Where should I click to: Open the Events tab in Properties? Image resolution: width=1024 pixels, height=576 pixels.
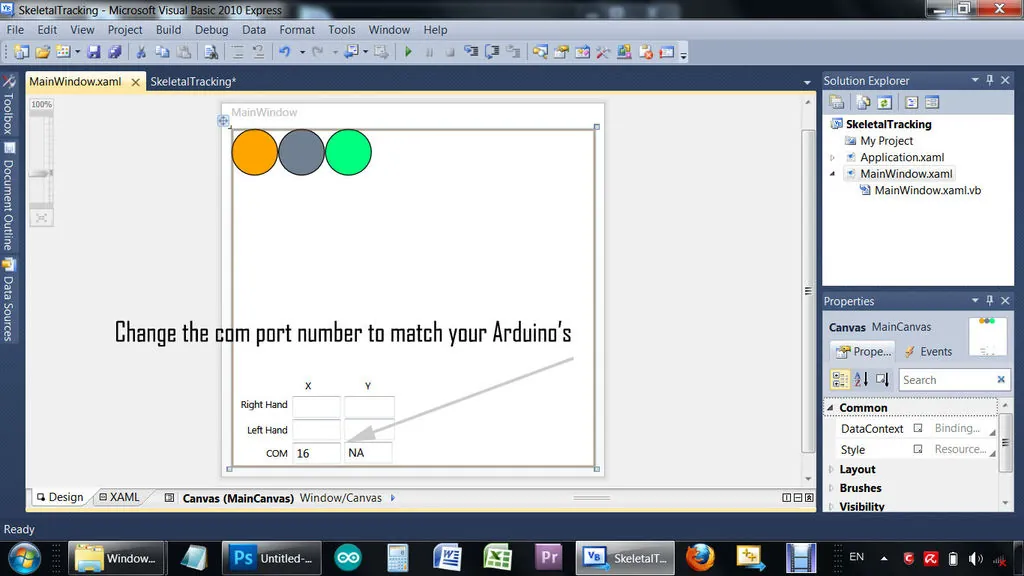click(x=928, y=352)
